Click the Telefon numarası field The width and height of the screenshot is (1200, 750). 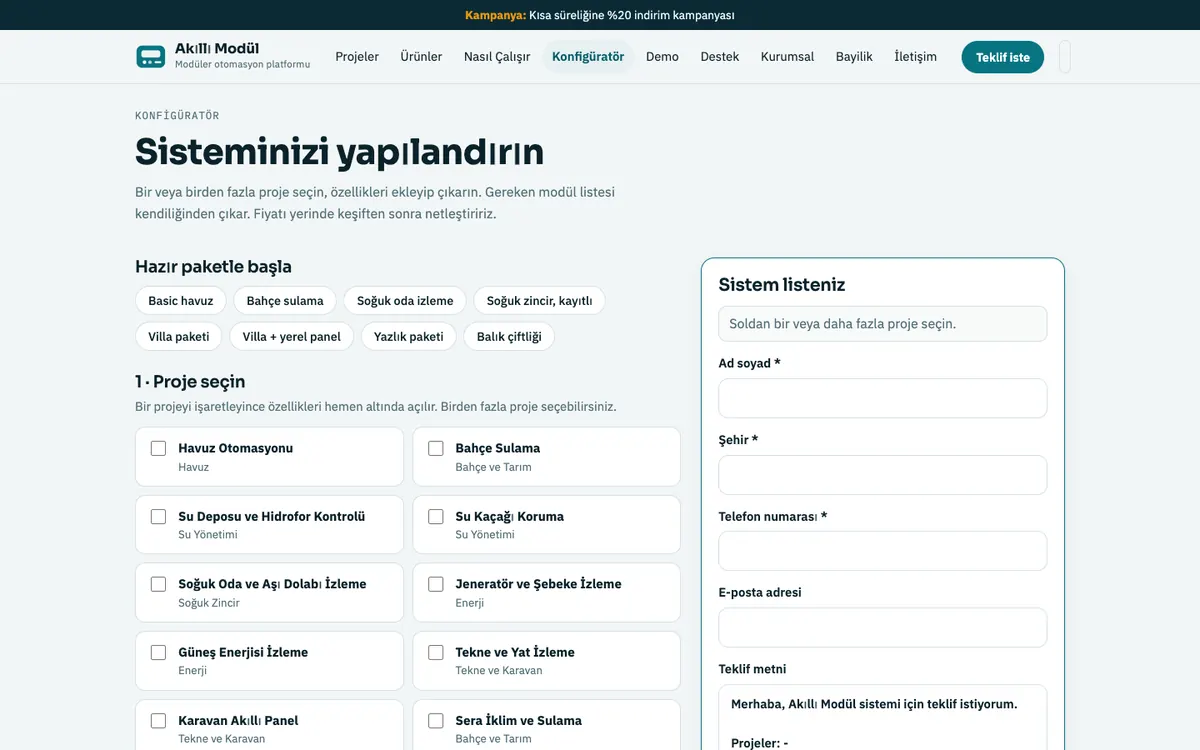point(883,551)
